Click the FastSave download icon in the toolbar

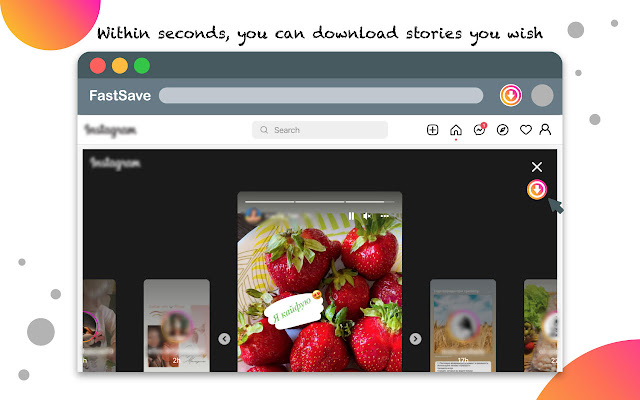(511, 96)
